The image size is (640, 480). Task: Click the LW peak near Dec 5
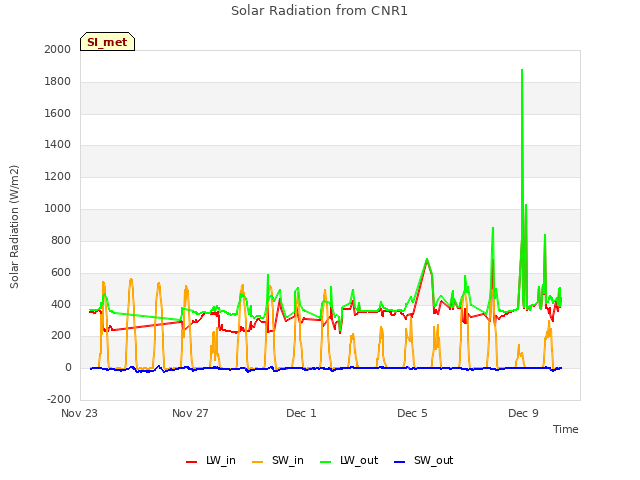pyautogui.click(x=427, y=259)
